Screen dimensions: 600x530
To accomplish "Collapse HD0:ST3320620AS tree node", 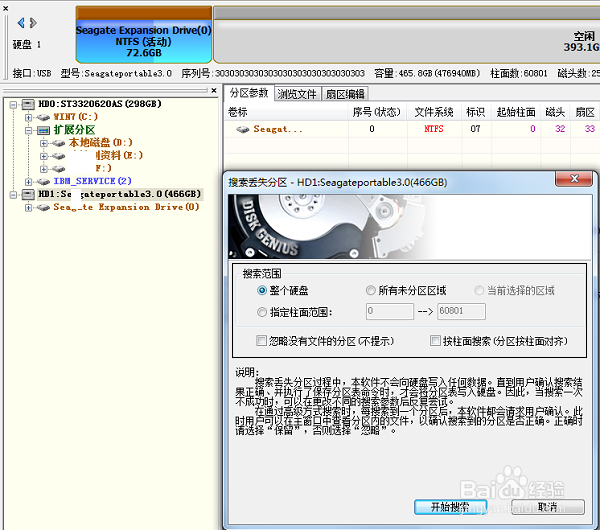I will pyautogui.click(x=13, y=104).
